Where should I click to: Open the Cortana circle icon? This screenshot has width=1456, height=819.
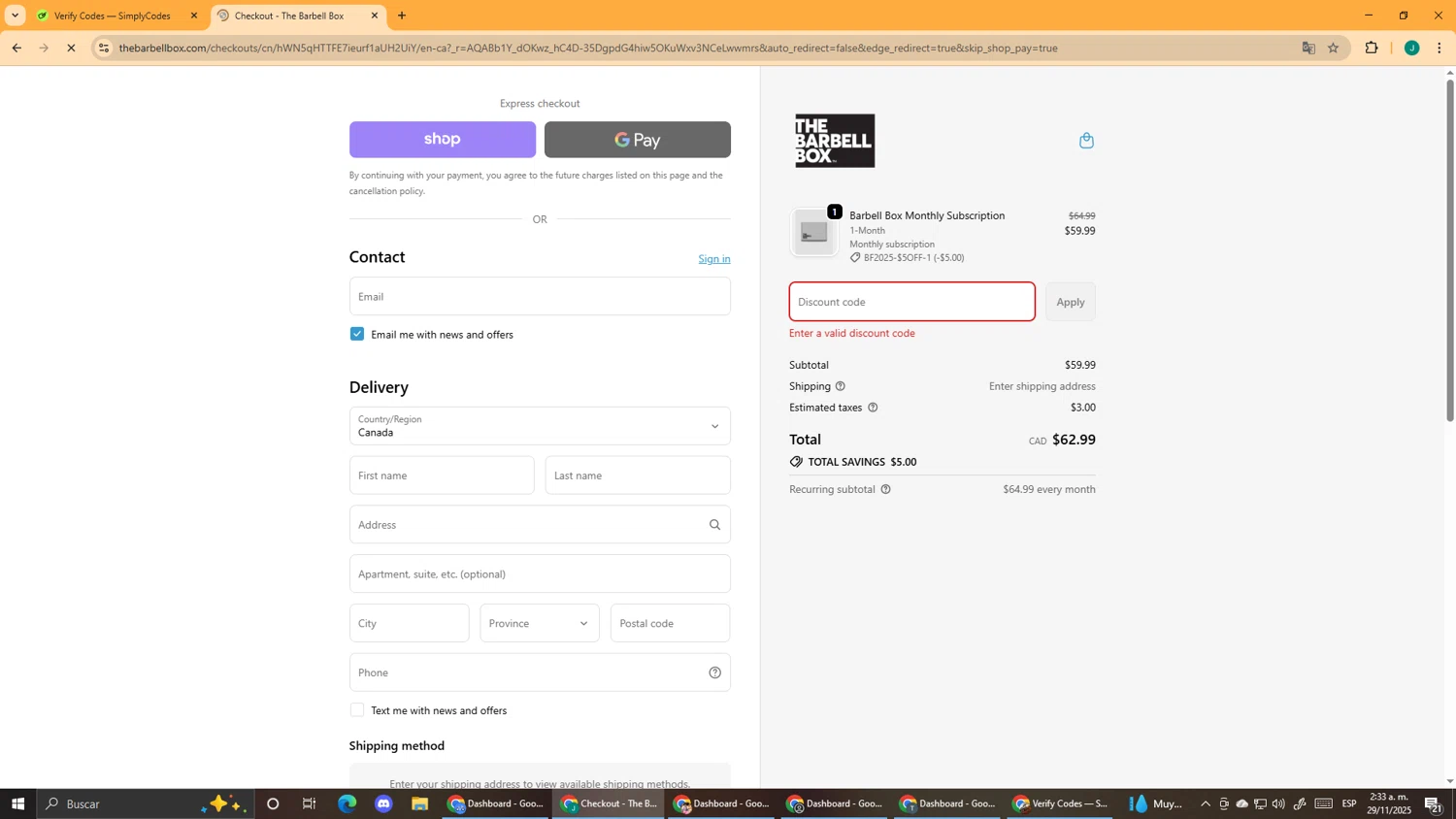click(273, 803)
